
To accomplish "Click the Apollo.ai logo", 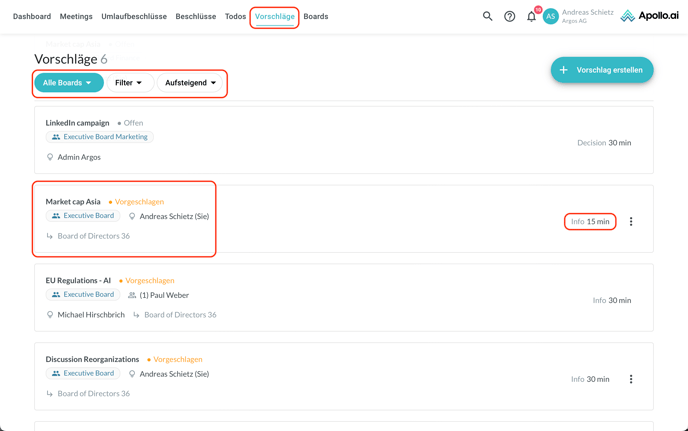I will tap(649, 16).
